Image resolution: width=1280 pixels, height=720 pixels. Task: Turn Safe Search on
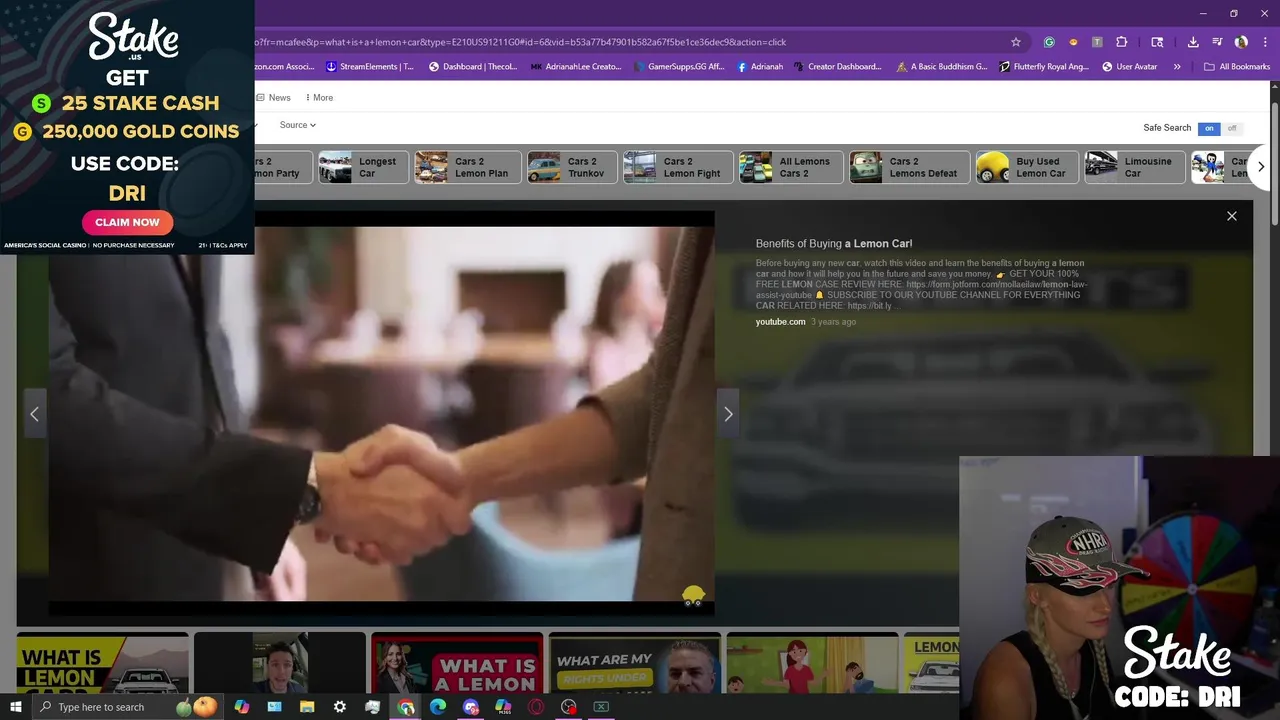[x=1209, y=128]
